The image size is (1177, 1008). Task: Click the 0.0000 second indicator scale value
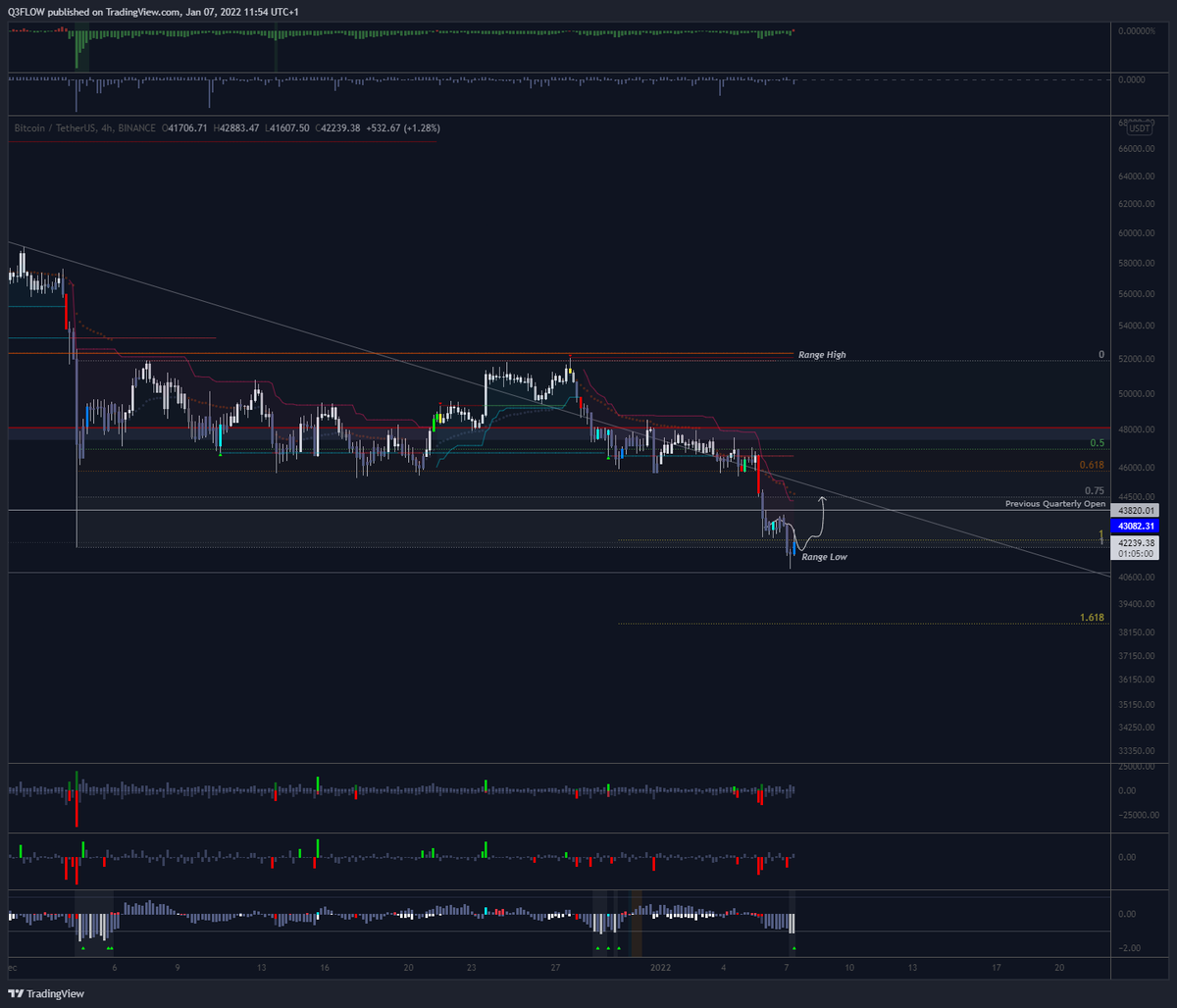point(1132,79)
